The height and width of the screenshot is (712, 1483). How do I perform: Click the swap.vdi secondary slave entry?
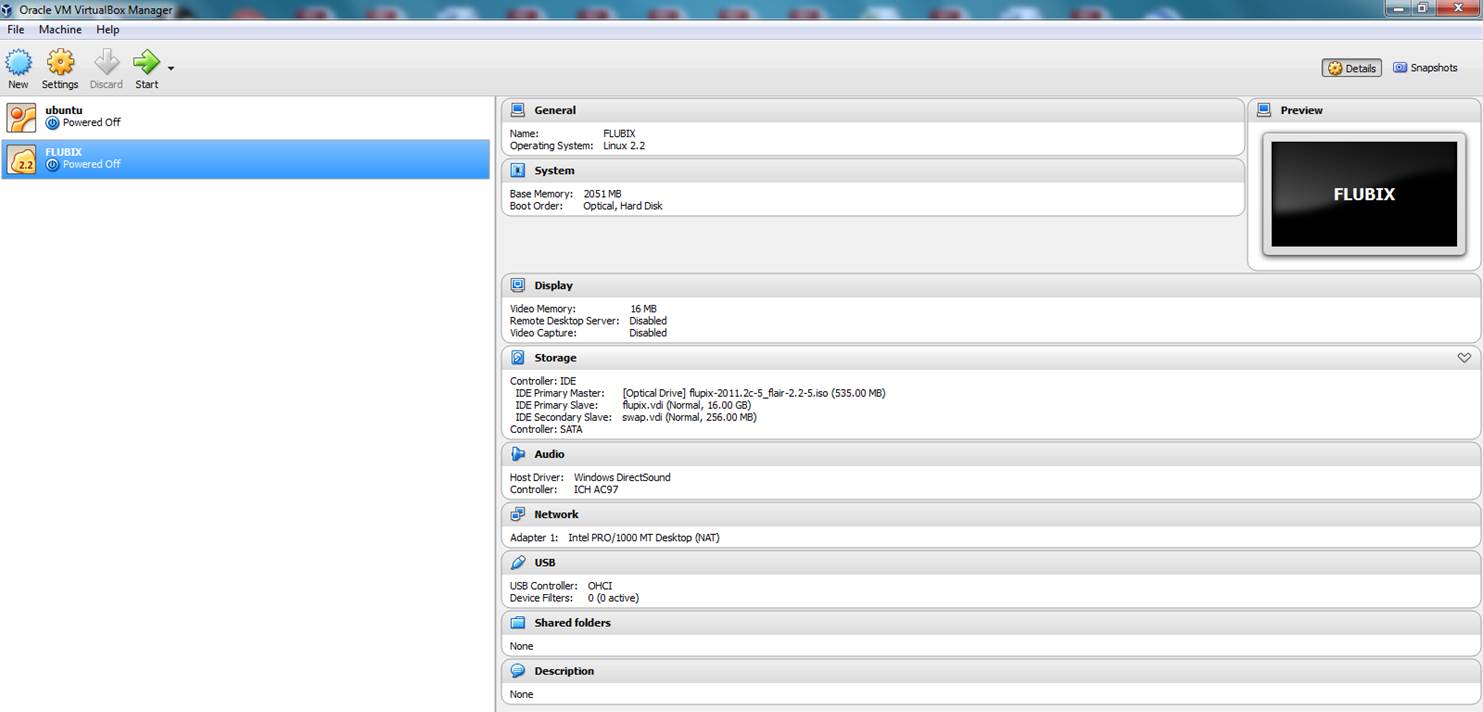coord(689,417)
